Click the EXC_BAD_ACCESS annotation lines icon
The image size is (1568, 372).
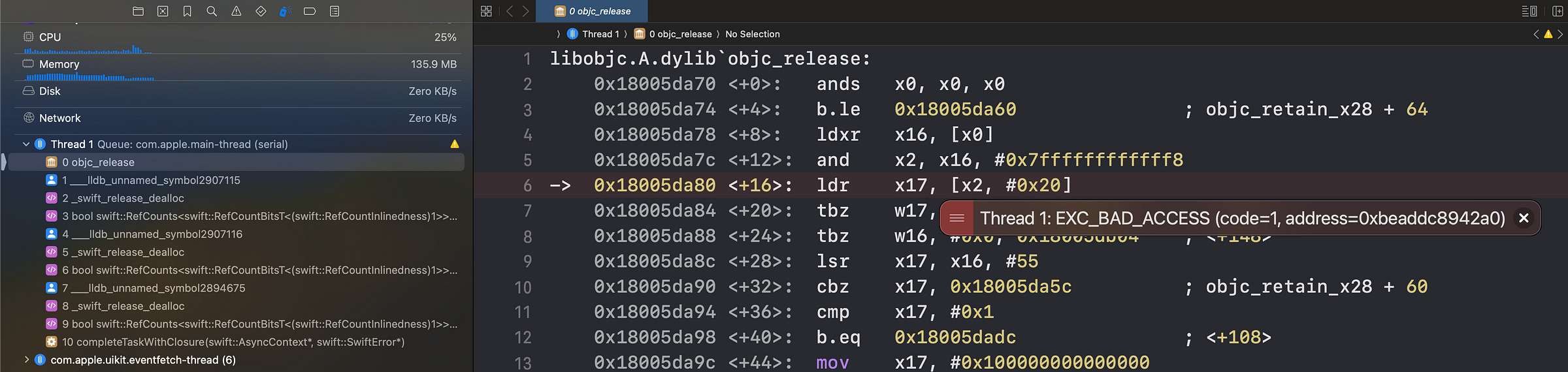click(x=956, y=218)
